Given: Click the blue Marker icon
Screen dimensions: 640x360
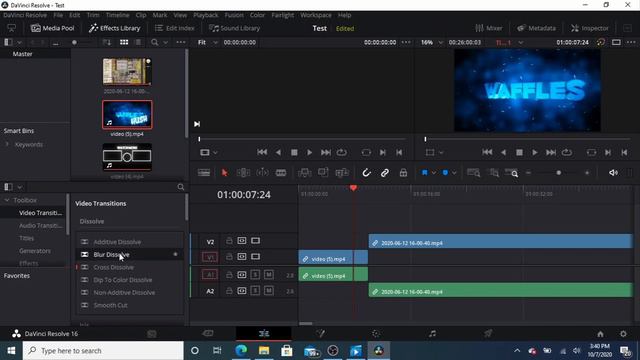Looking at the screenshot, I should 445,173.
